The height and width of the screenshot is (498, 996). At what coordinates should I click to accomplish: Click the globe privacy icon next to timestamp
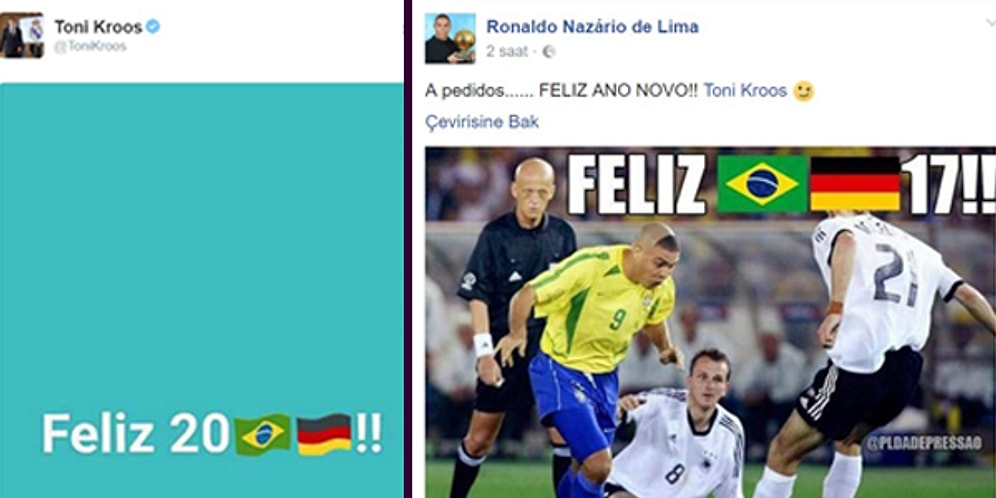point(549,52)
